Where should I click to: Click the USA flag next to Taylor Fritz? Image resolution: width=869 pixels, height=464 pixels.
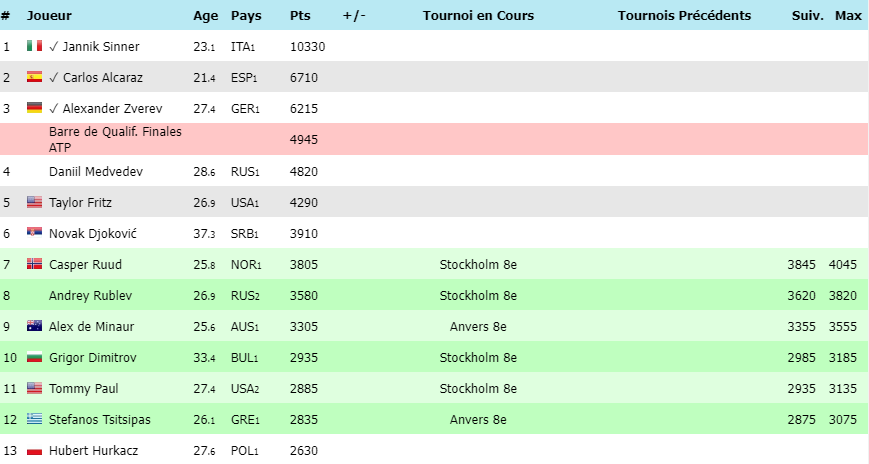34,202
